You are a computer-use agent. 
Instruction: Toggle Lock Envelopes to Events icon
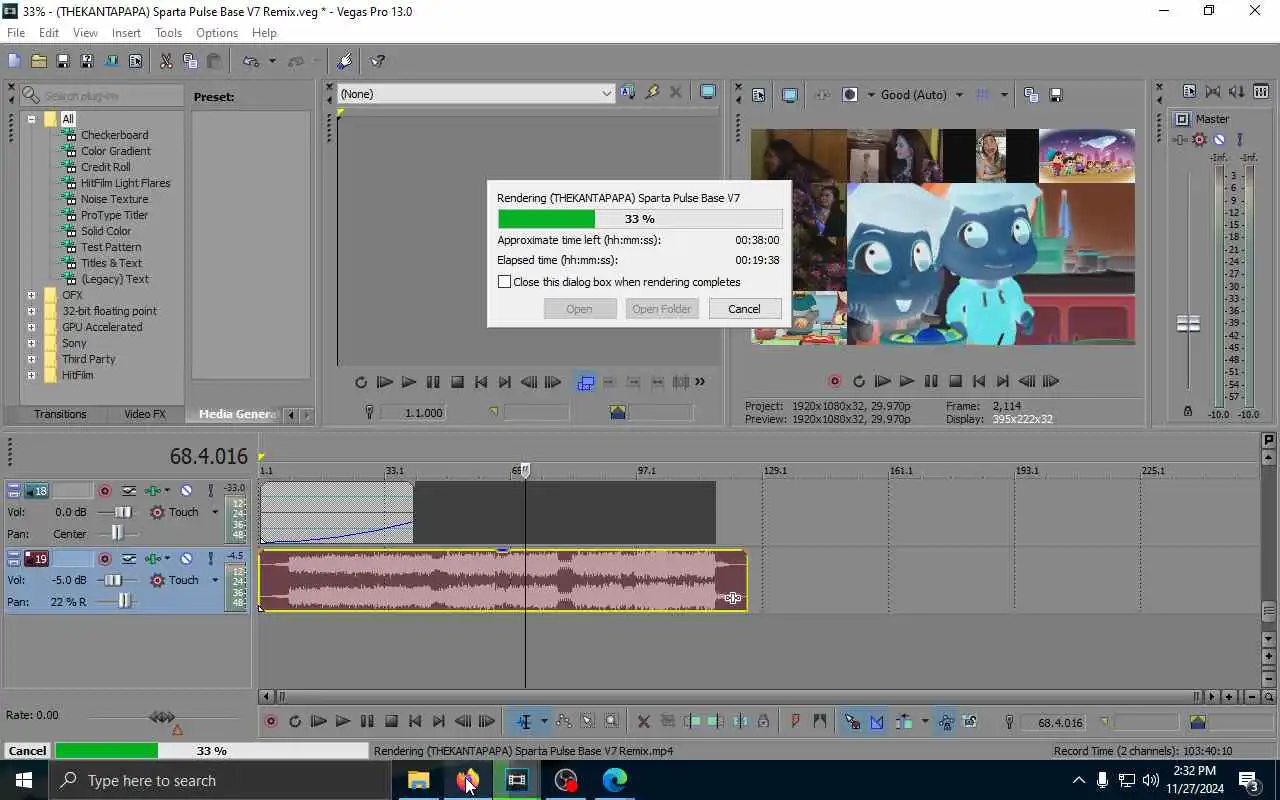click(945, 721)
